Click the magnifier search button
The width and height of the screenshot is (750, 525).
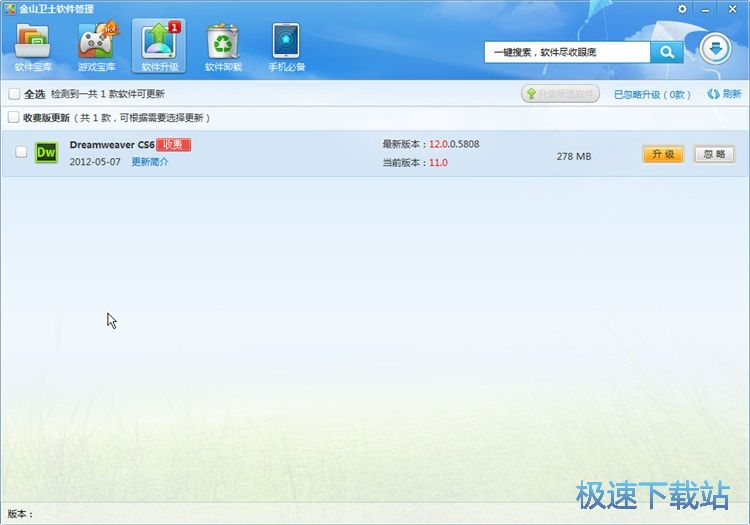point(666,52)
